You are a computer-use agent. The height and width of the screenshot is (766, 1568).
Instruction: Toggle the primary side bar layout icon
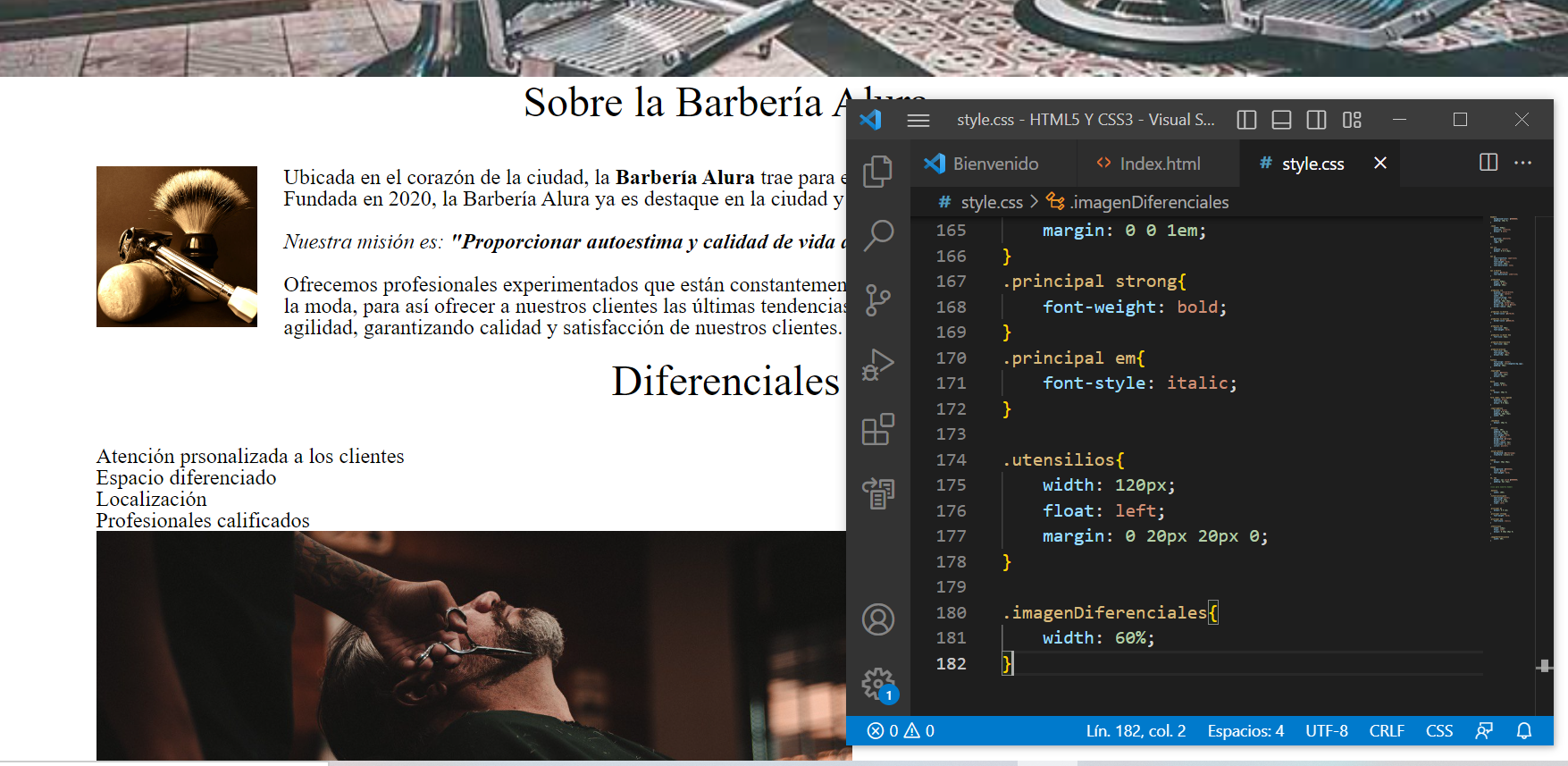(1246, 120)
